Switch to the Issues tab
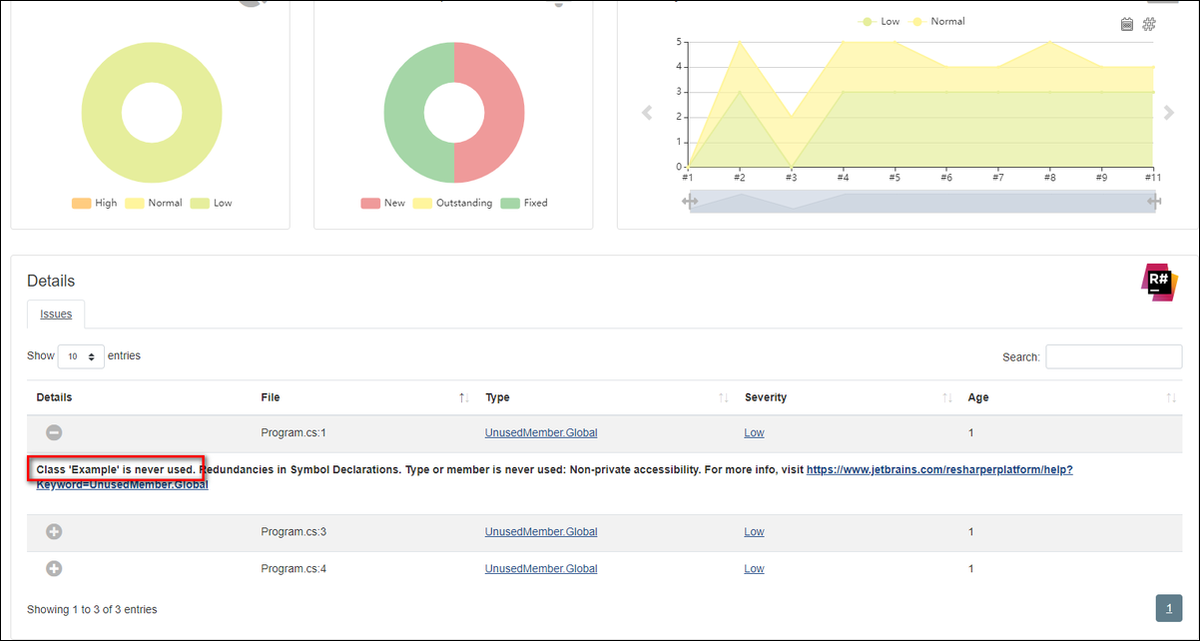The width and height of the screenshot is (1200, 641). coord(56,314)
